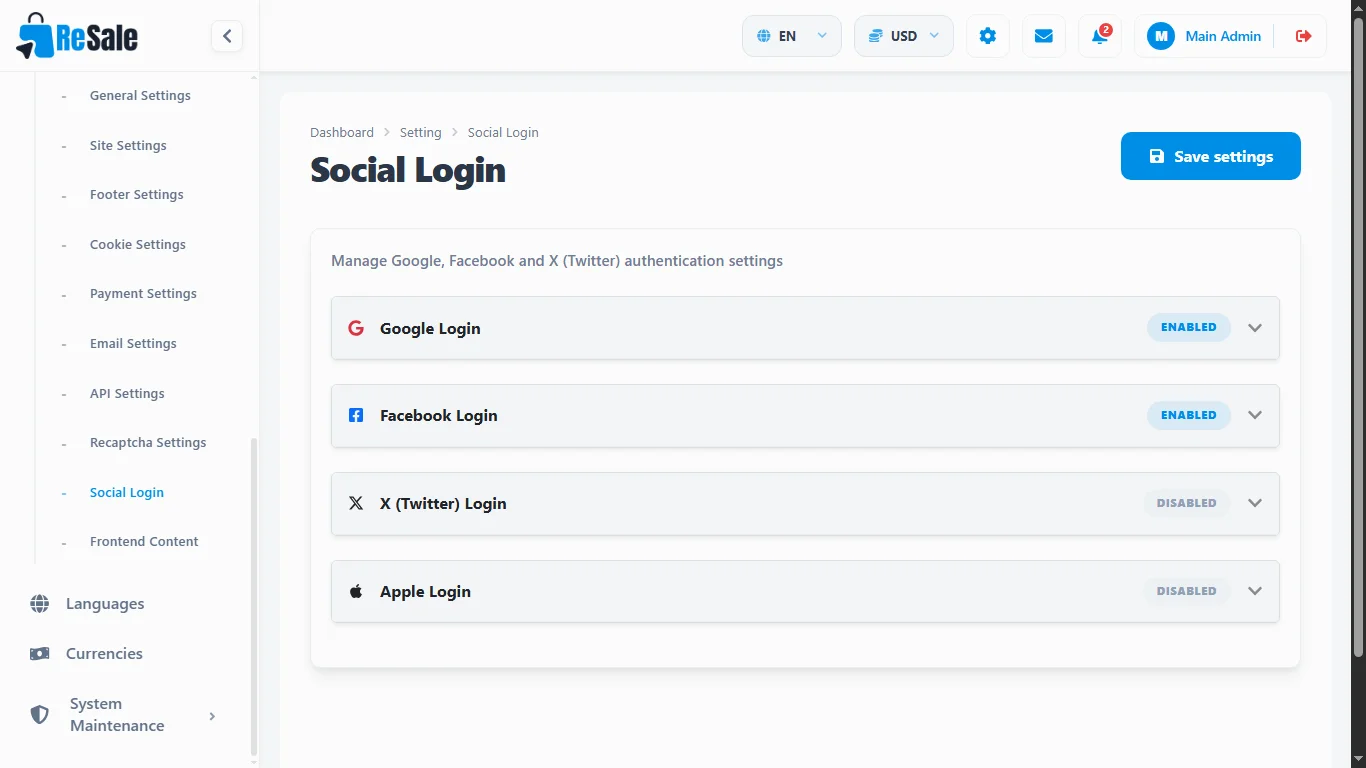This screenshot has height=768, width=1366.
Task: Expand the X (Twitter) Login chevron
Action: tap(1255, 503)
